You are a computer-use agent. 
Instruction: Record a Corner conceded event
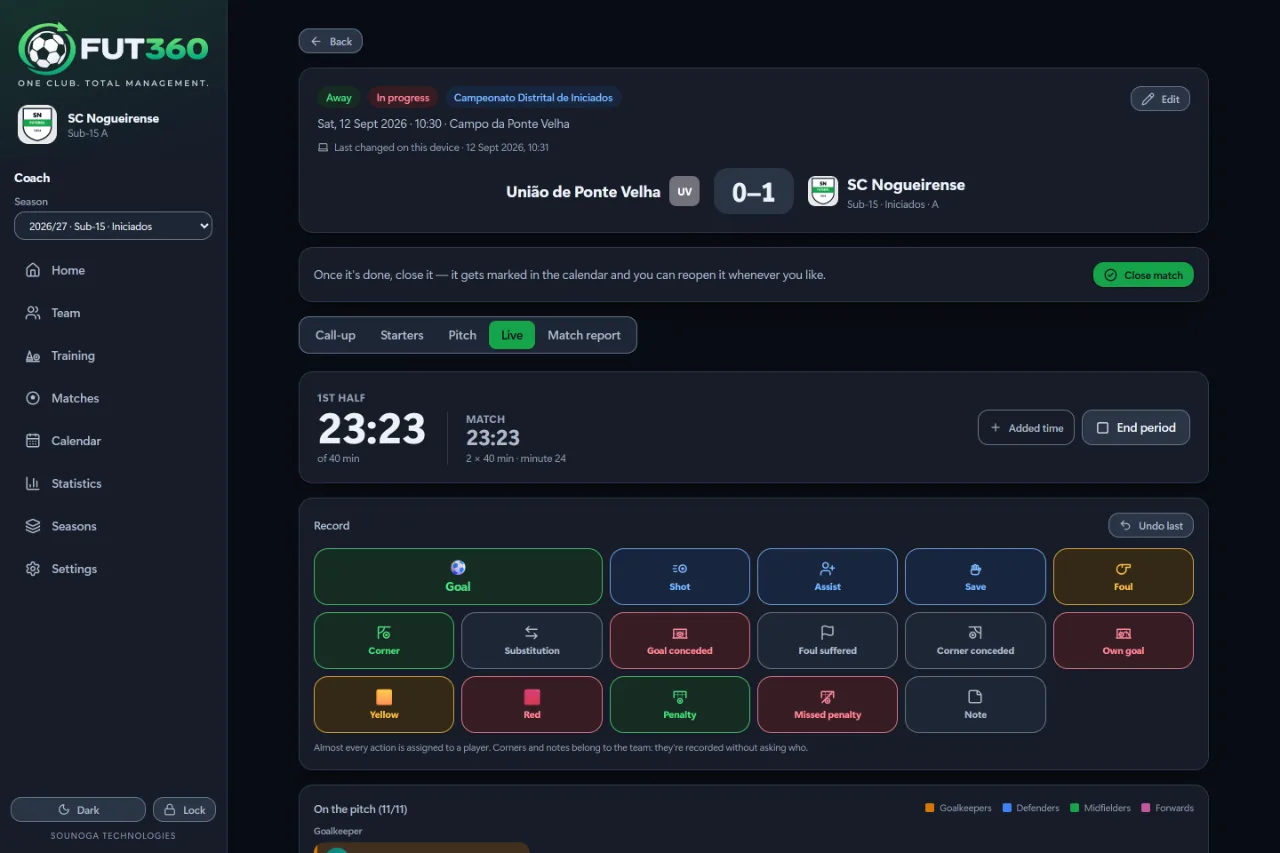975,640
